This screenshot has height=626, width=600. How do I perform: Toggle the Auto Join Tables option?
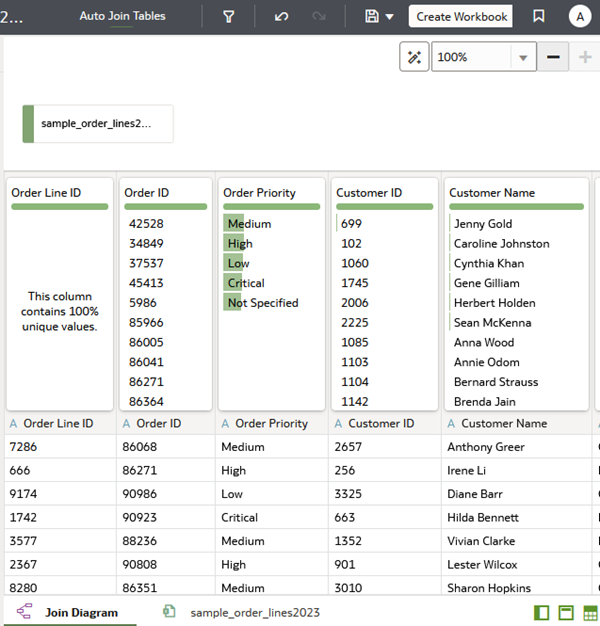pos(122,16)
